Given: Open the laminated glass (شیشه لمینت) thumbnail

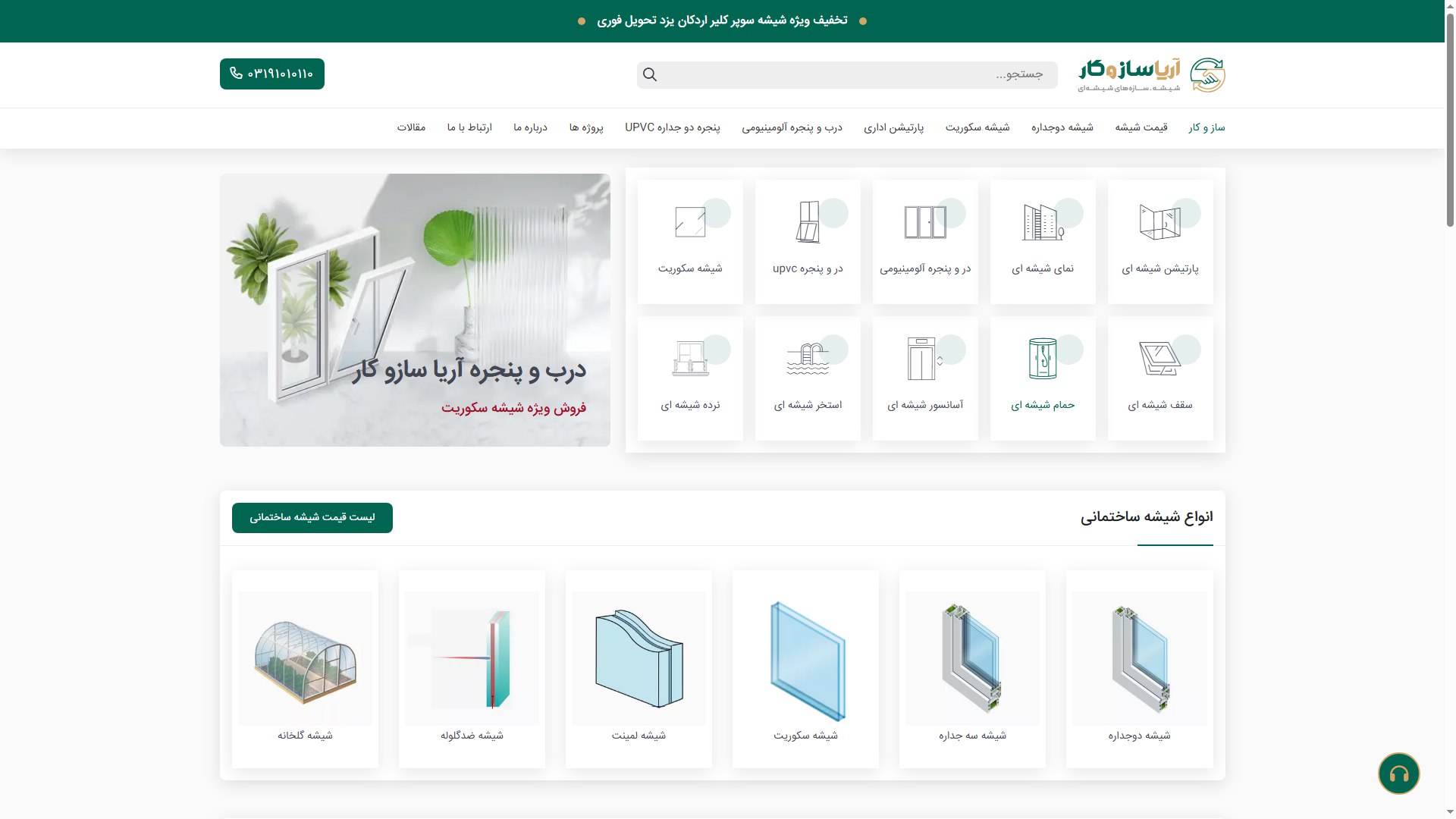Looking at the screenshot, I should (x=639, y=658).
